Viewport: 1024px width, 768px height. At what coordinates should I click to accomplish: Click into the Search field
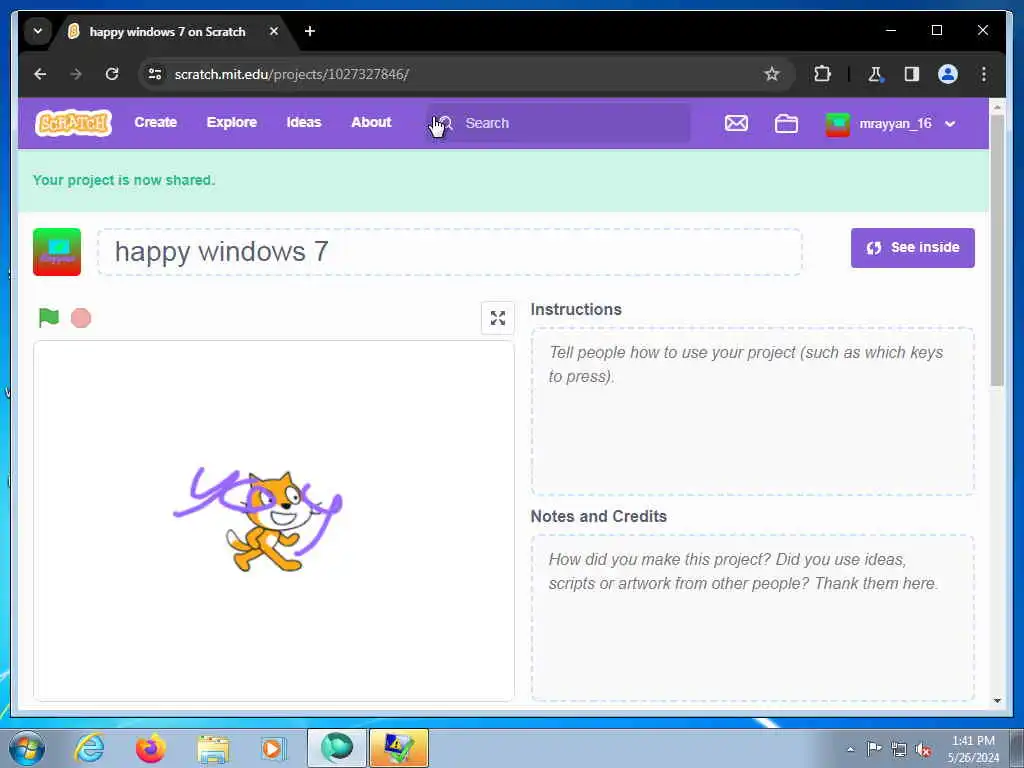pyautogui.click(x=558, y=123)
